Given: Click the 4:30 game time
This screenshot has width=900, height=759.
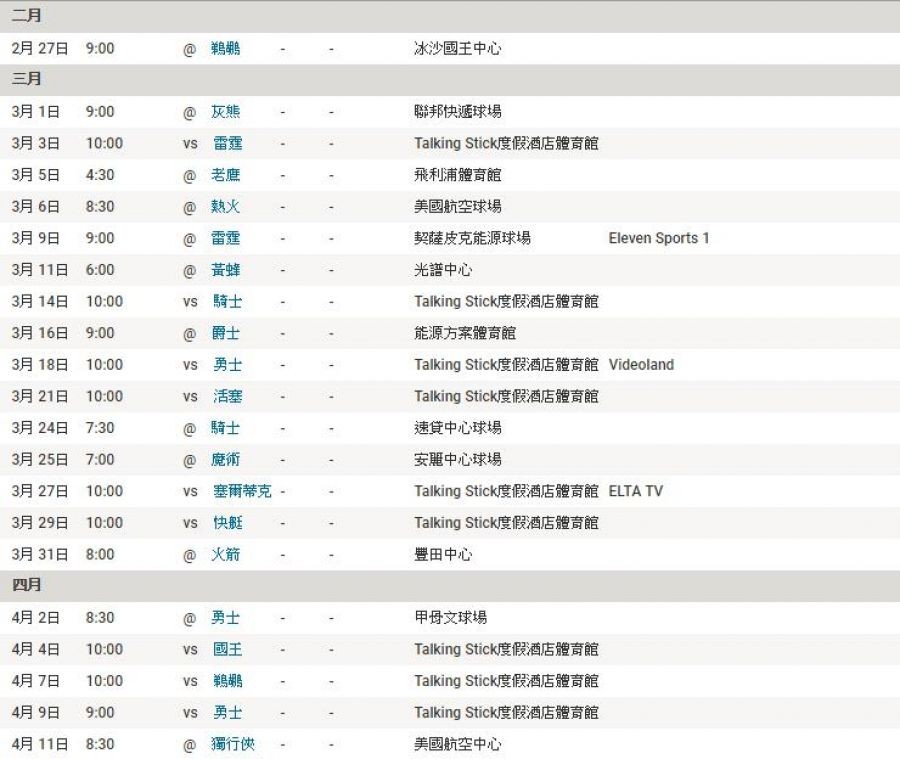Looking at the screenshot, I should [100, 175].
